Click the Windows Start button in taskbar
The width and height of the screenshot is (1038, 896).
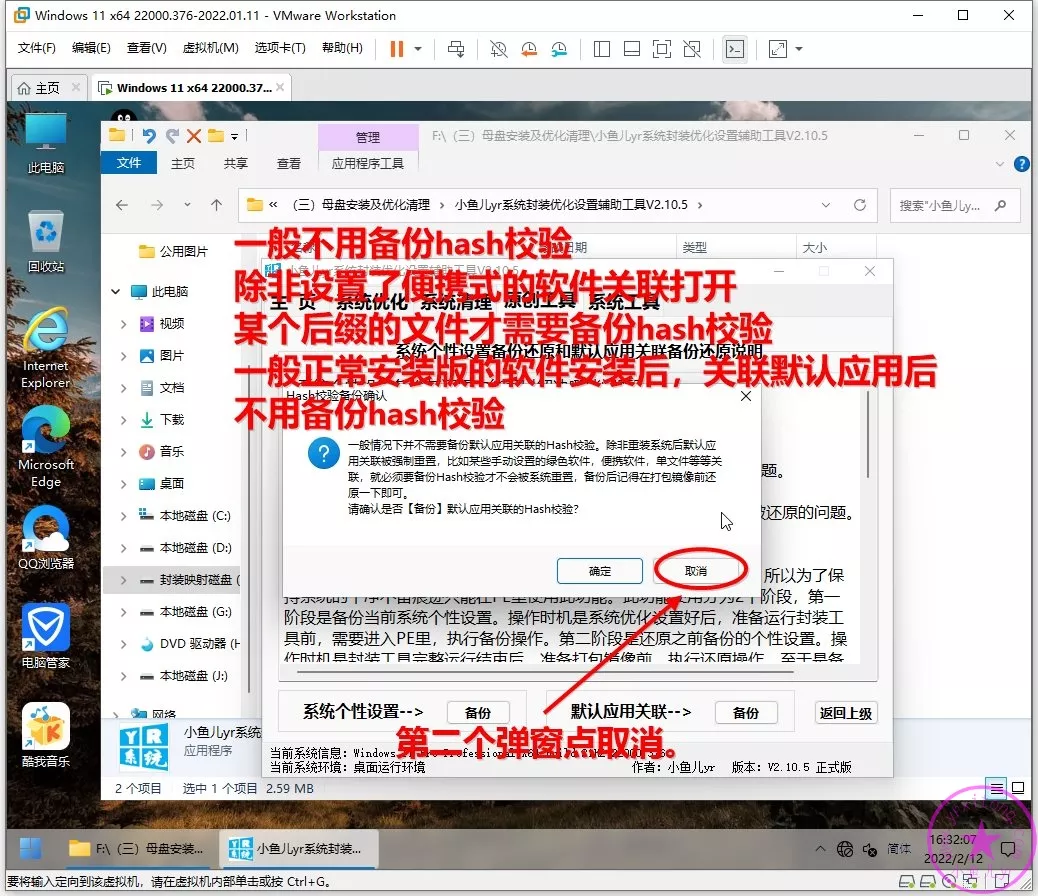31,848
